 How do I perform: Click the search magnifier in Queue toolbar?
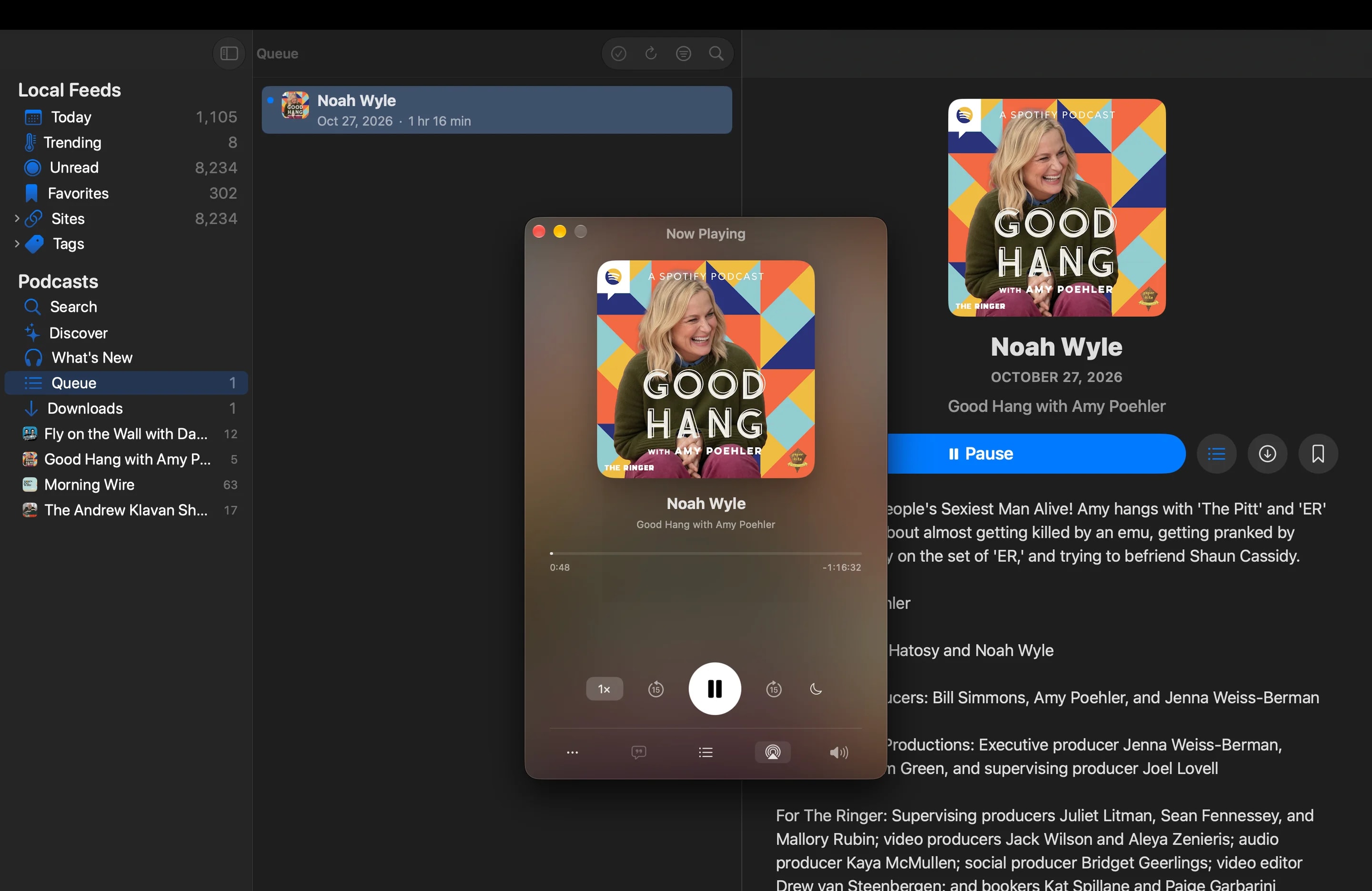click(x=716, y=54)
